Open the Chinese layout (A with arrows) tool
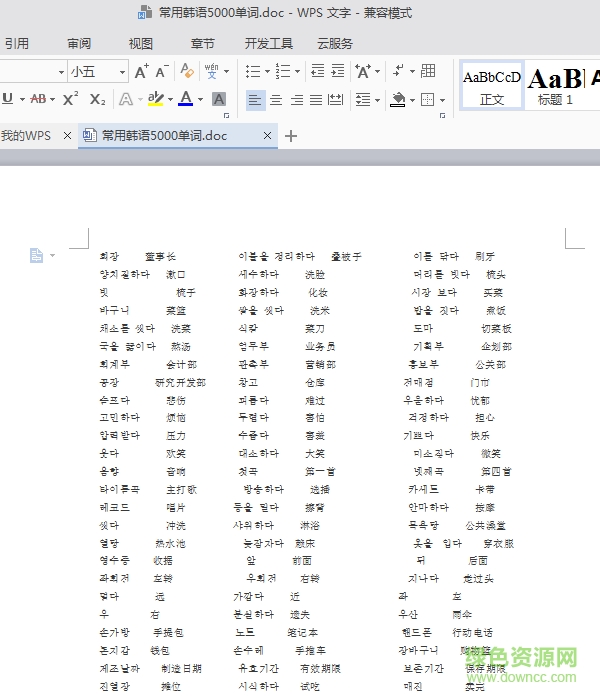 tap(363, 71)
